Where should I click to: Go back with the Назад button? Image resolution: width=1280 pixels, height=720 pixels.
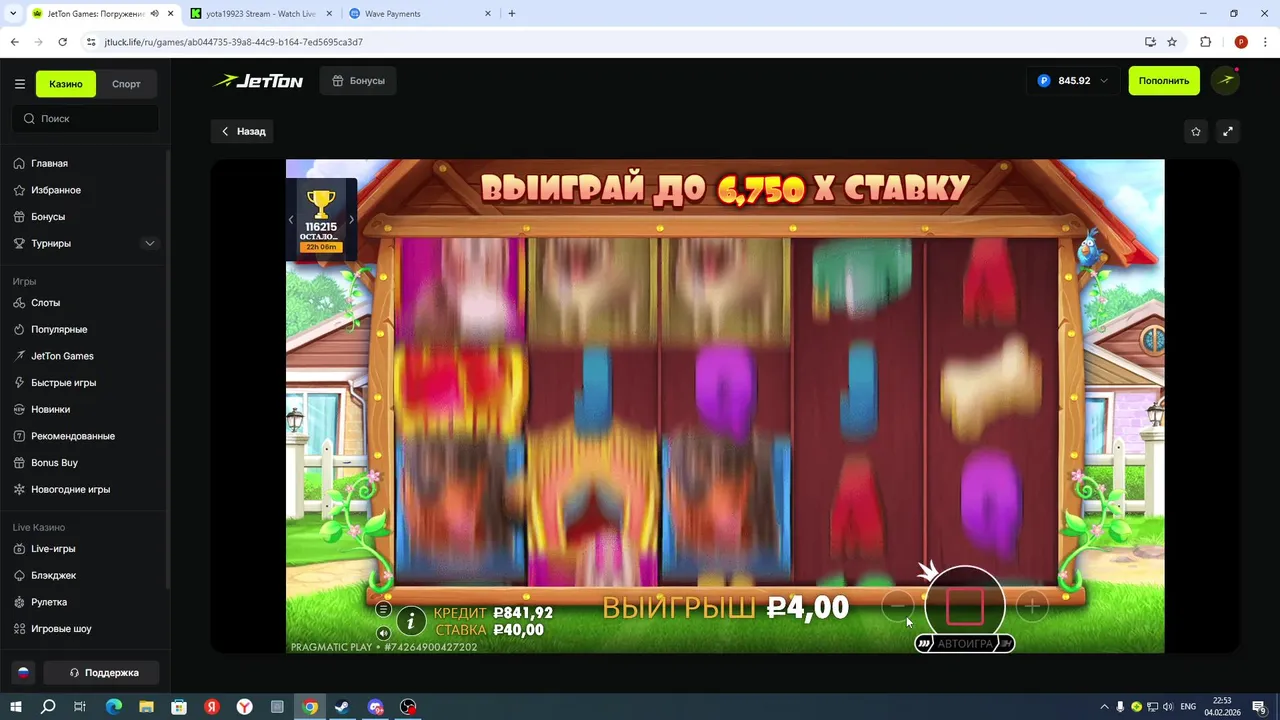tap(243, 131)
